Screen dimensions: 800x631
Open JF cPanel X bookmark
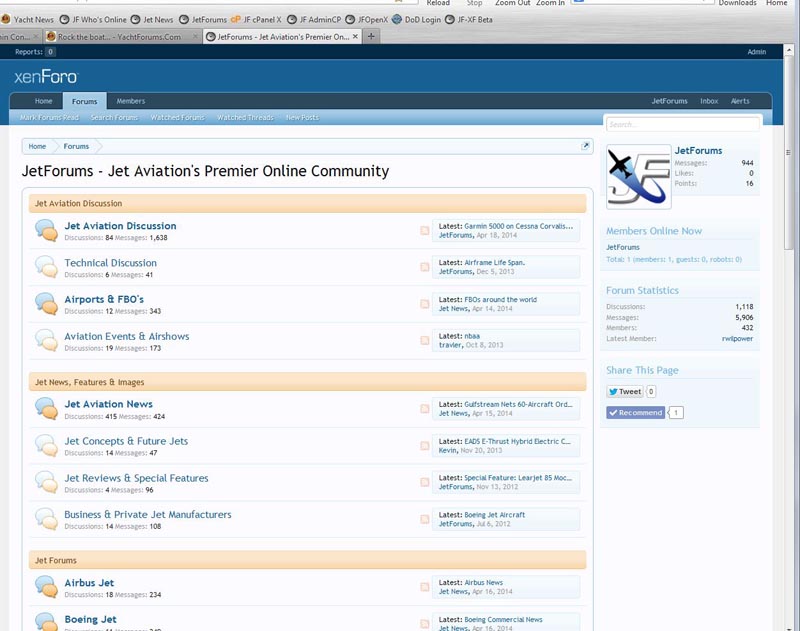click(256, 20)
